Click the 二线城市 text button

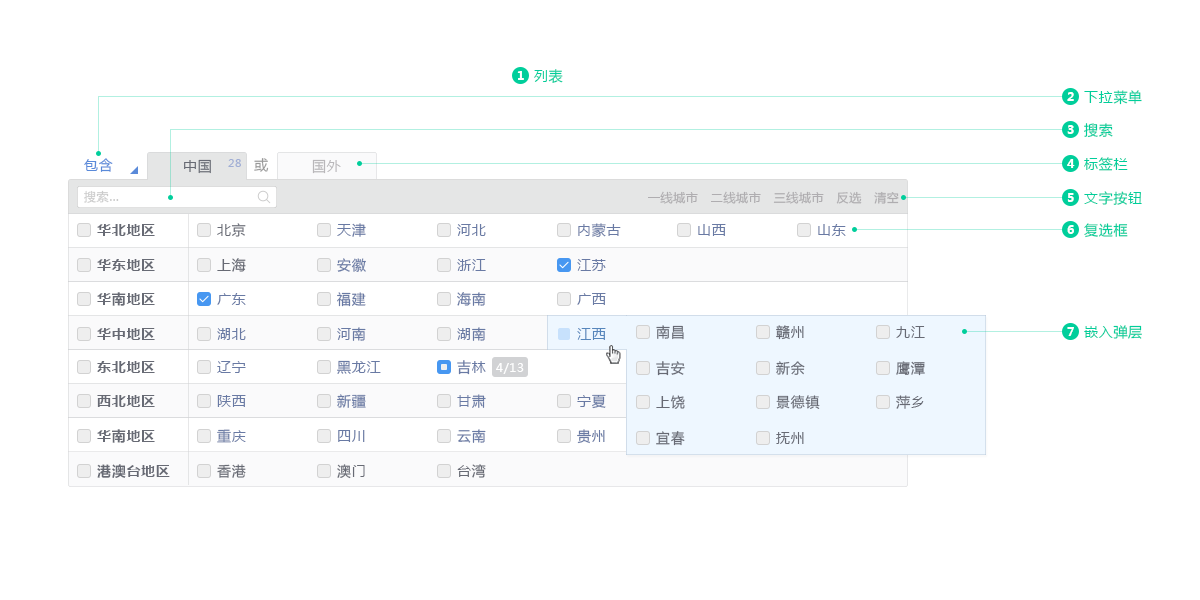tap(735, 198)
